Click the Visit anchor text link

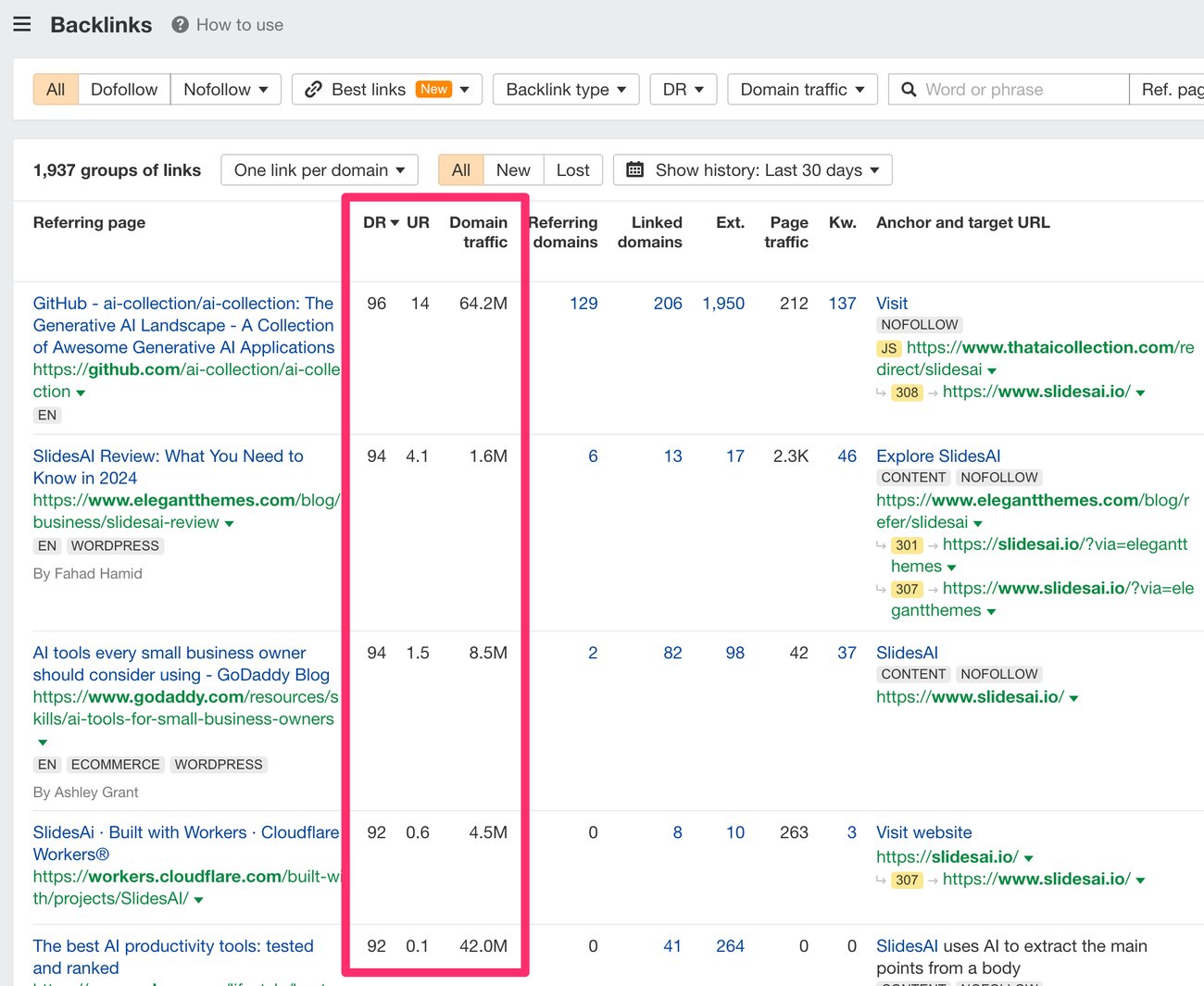point(892,304)
